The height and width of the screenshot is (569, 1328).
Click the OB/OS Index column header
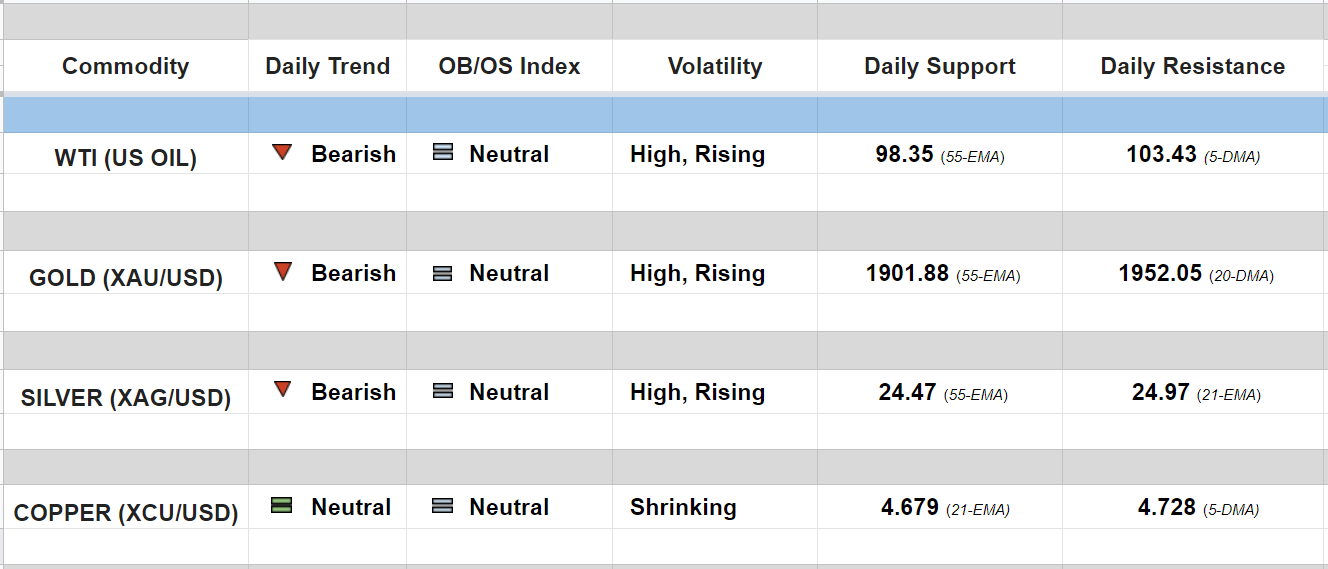coord(509,66)
